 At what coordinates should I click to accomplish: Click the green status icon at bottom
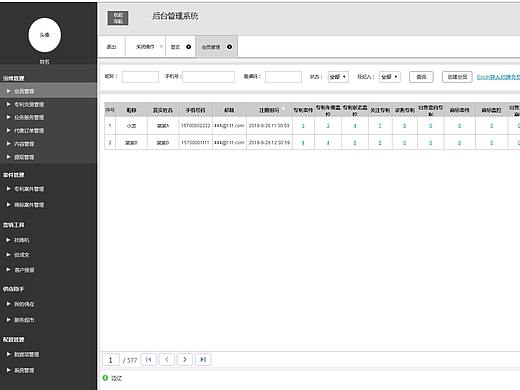coord(105,378)
